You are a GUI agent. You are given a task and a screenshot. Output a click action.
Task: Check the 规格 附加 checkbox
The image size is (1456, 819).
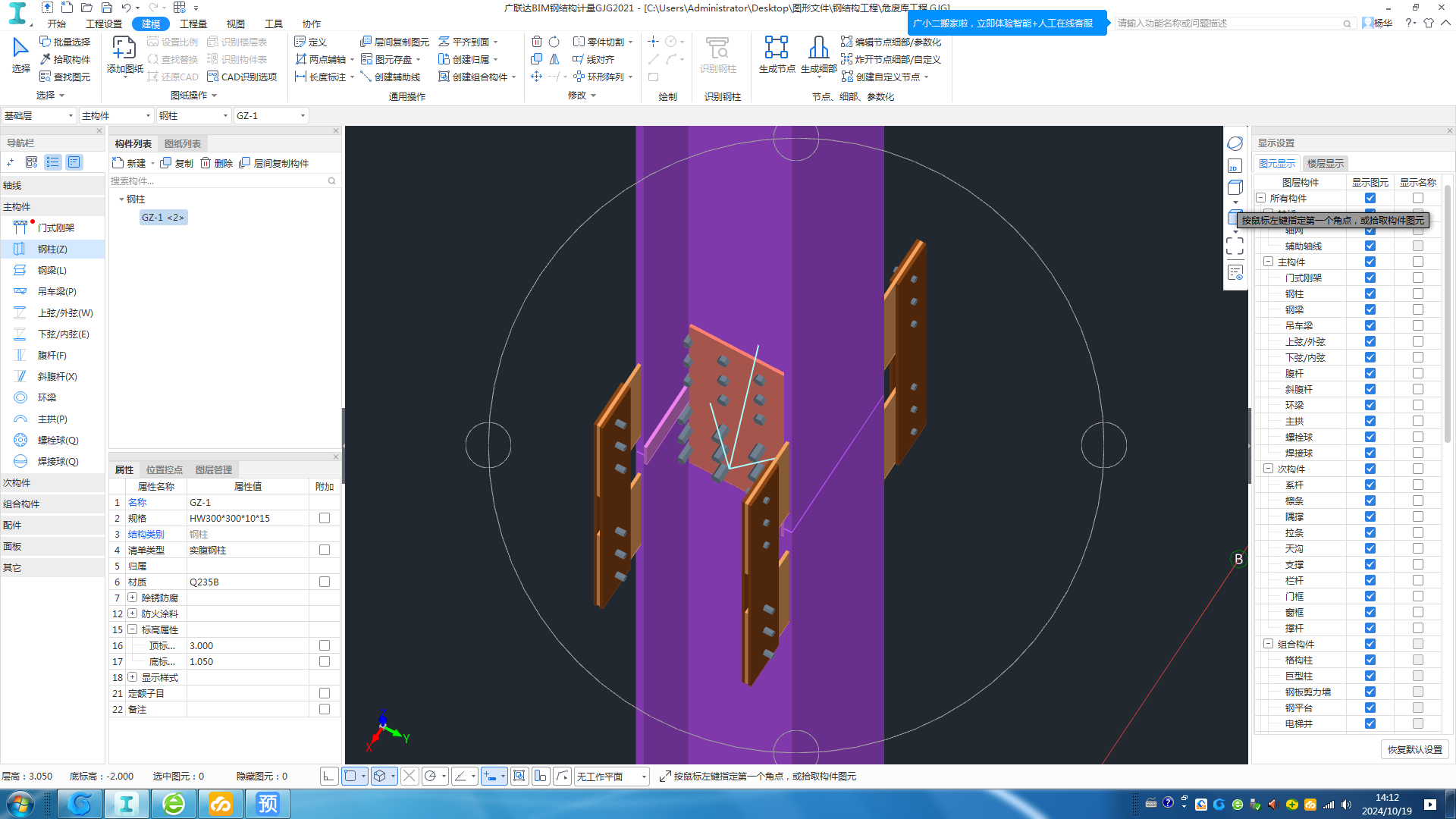(325, 518)
